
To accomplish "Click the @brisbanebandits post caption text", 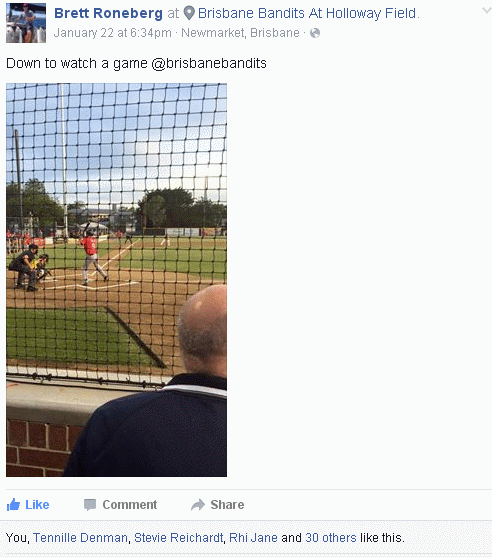I will point(209,64).
